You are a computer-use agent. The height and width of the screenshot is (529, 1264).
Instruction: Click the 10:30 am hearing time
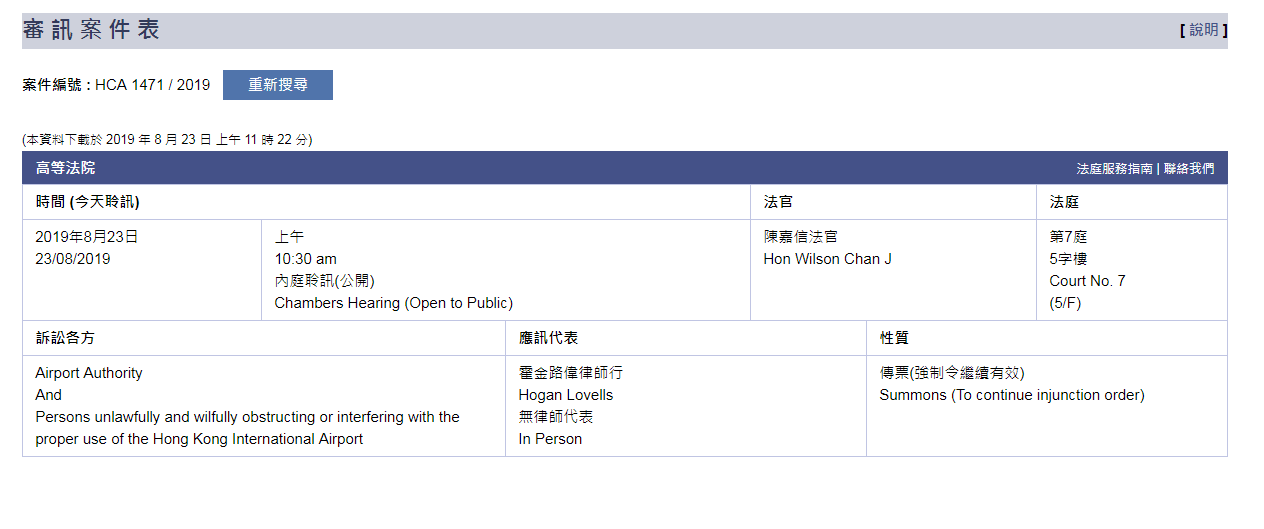(x=305, y=259)
